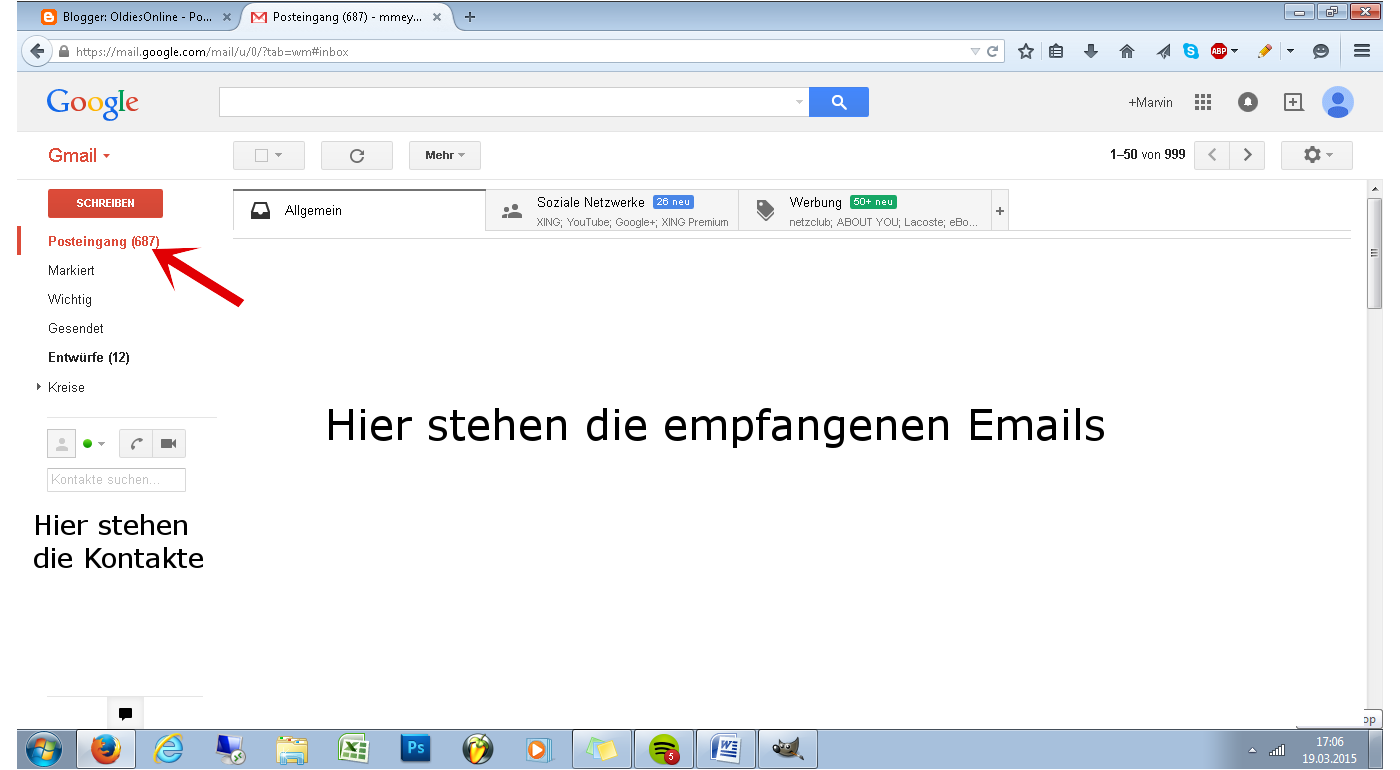
Task: Start a video call from the chat panel
Action: pos(167,443)
